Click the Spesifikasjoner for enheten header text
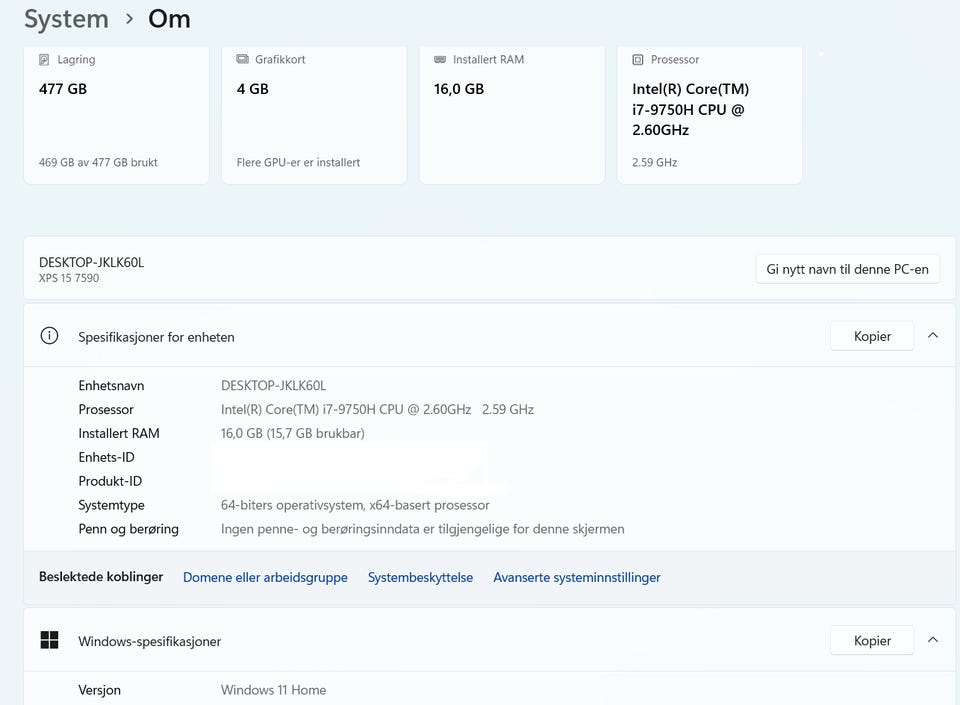The height and width of the screenshot is (705, 960). pyautogui.click(x=156, y=337)
